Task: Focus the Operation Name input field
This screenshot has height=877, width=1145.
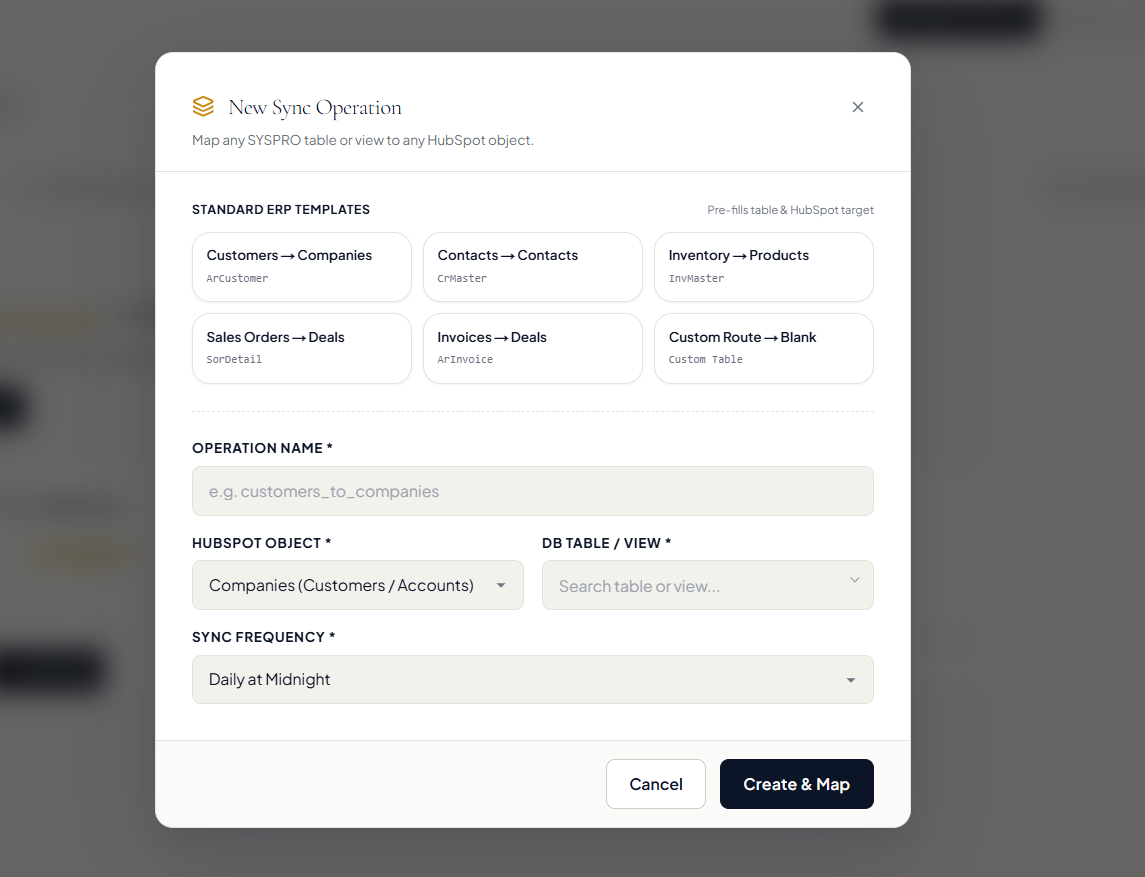Action: (532, 491)
